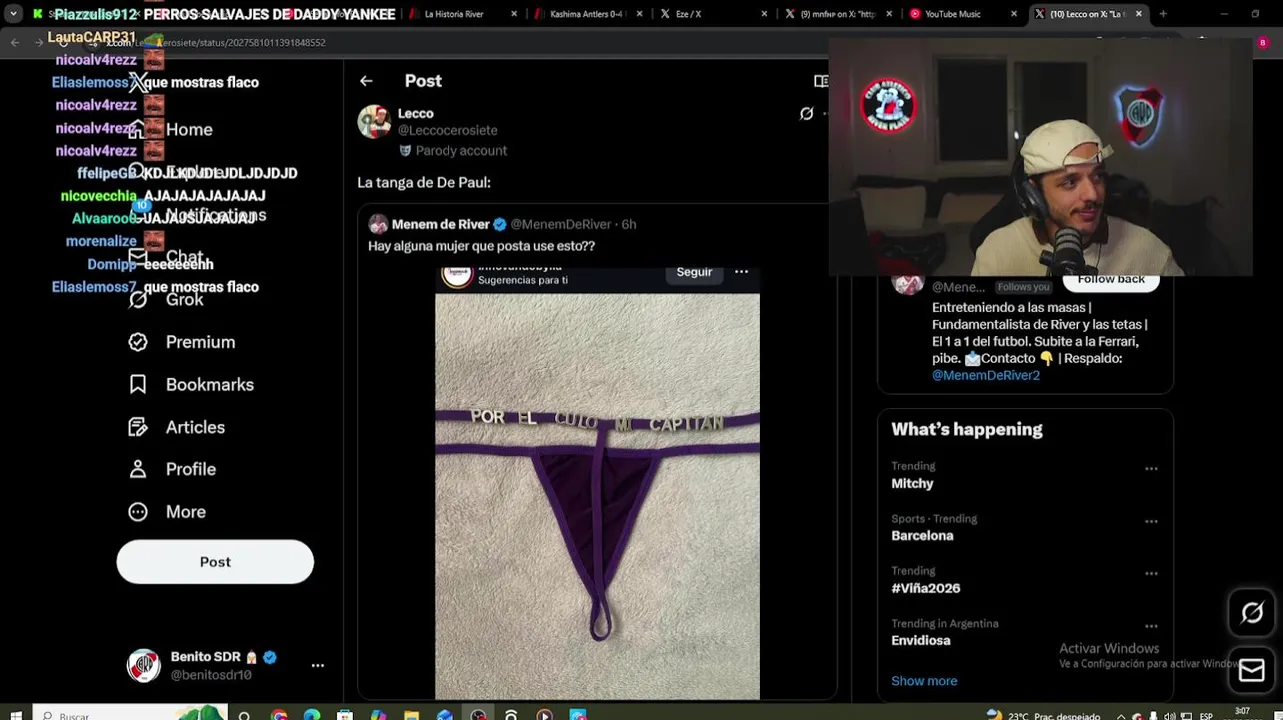Open the @Leccocerosiete handle

(x=447, y=130)
